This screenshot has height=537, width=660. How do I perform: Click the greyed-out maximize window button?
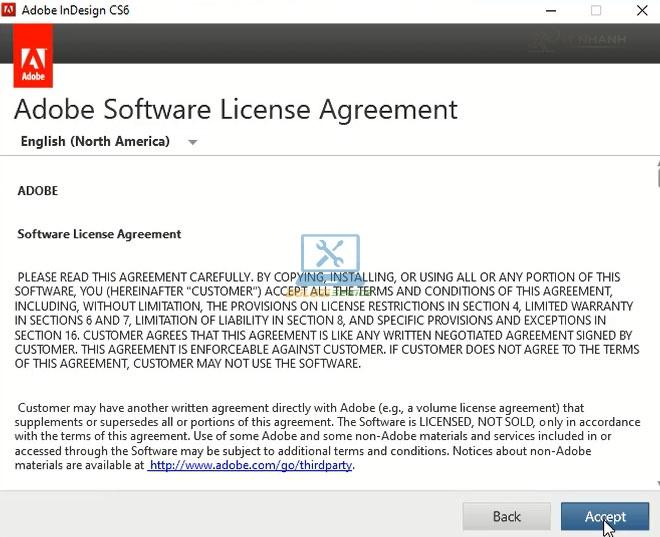click(x=596, y=11)
